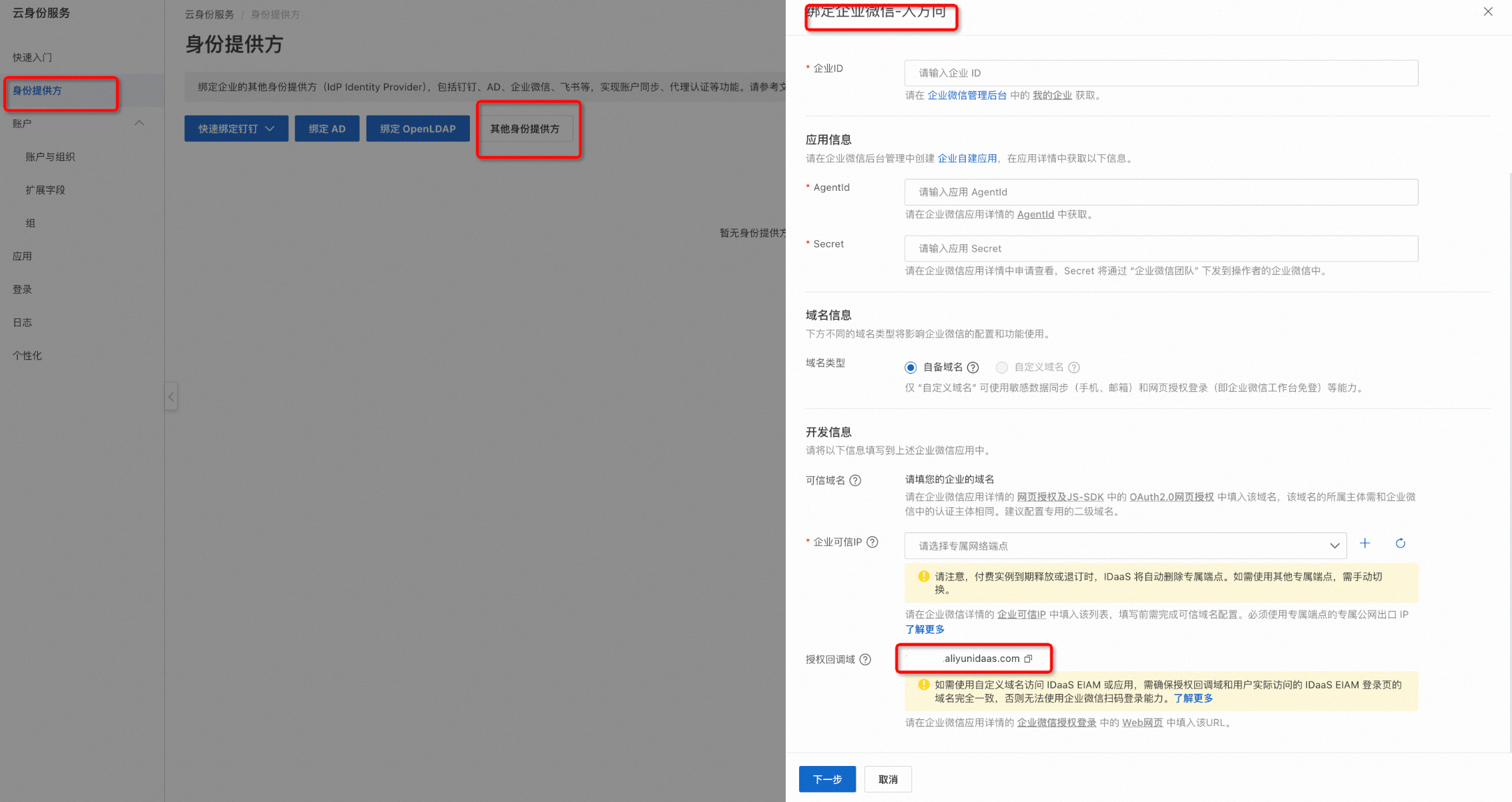The height and width of the screenshot is (802, 1512).
Task: Open the 请选择专属网络端点 dropdown
Action: point(1125,546)
